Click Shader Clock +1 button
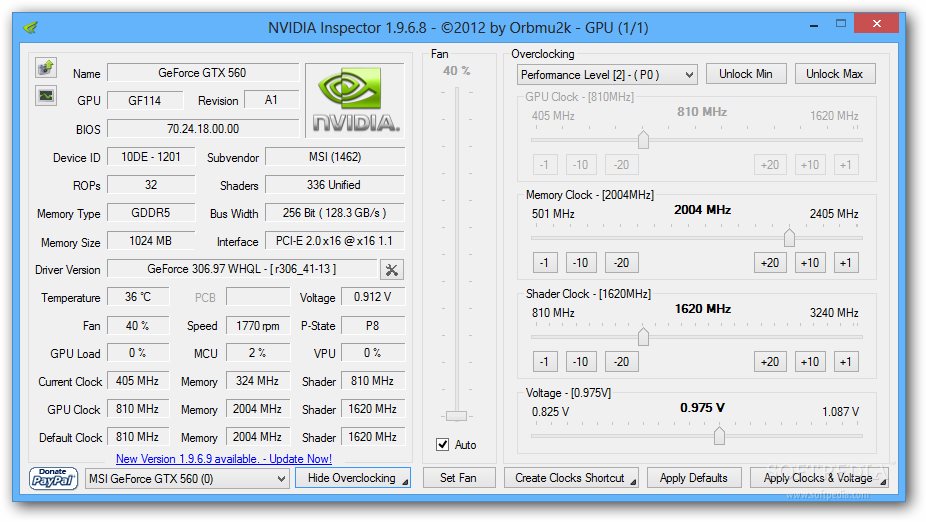The height and width of the screenshot is (522, 926). 846,361
